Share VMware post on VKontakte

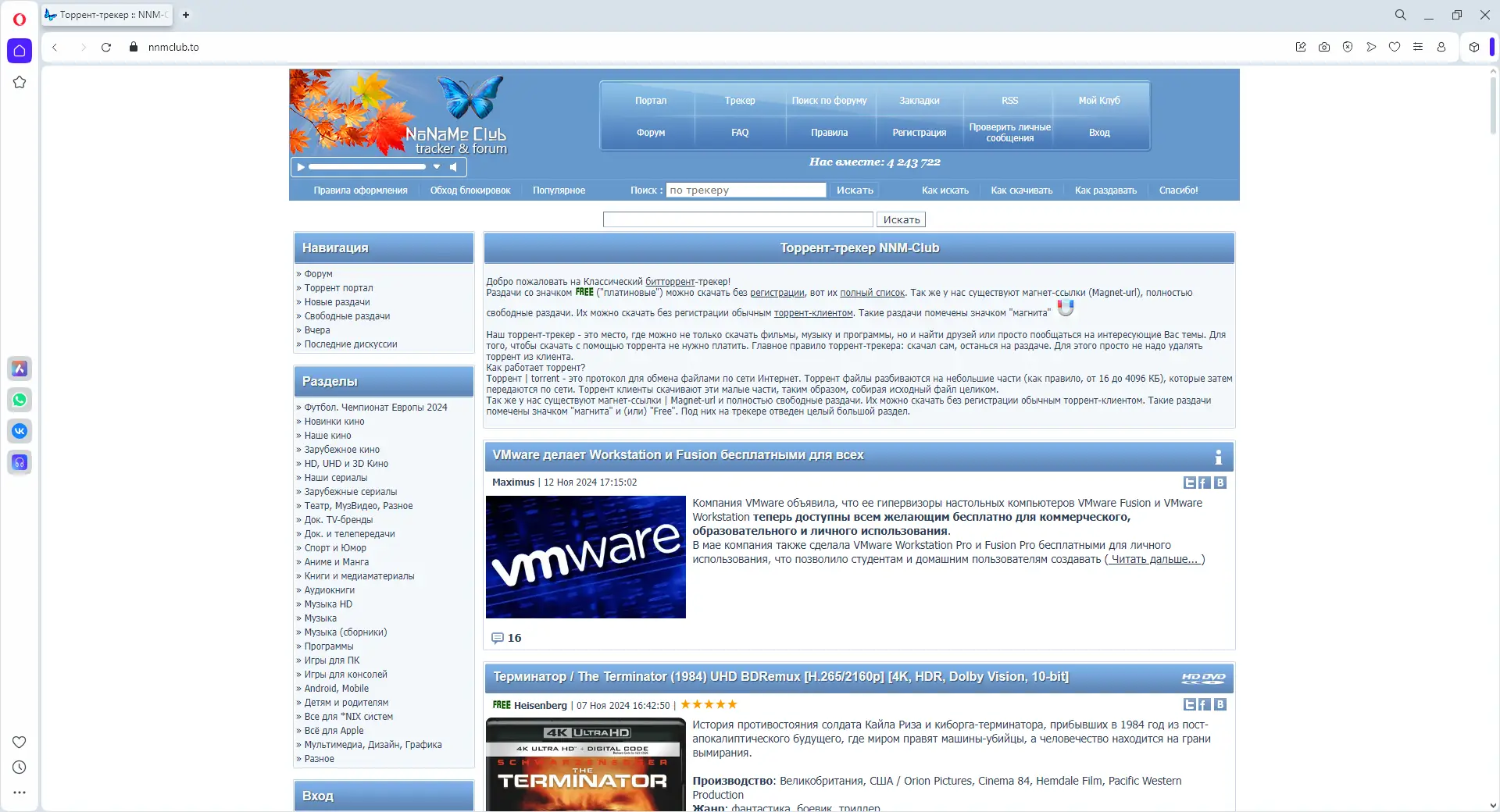point(1220,483)
